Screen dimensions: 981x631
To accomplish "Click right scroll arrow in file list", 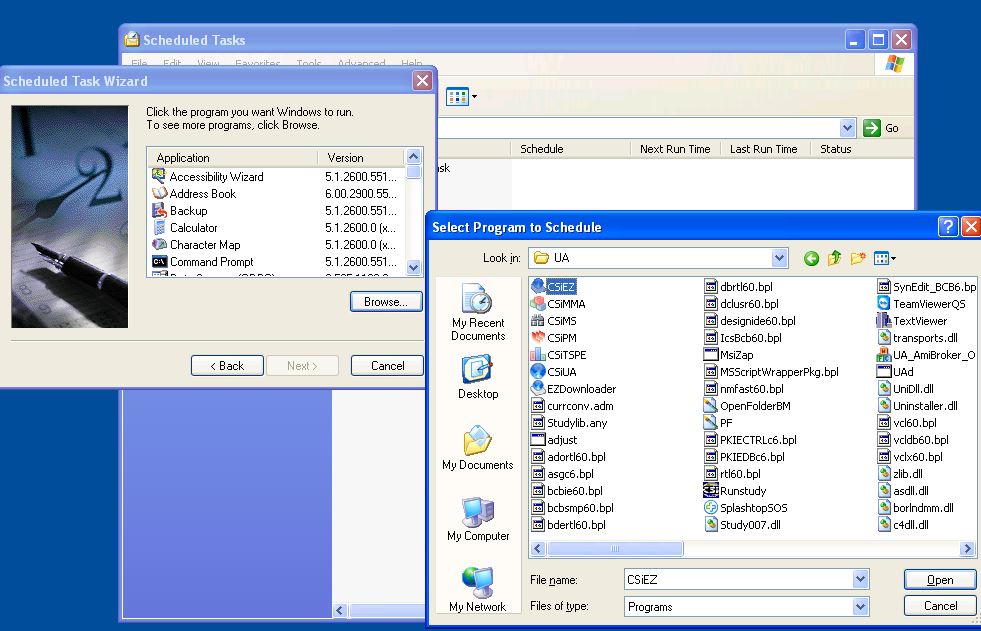I will tap(967, 548).
